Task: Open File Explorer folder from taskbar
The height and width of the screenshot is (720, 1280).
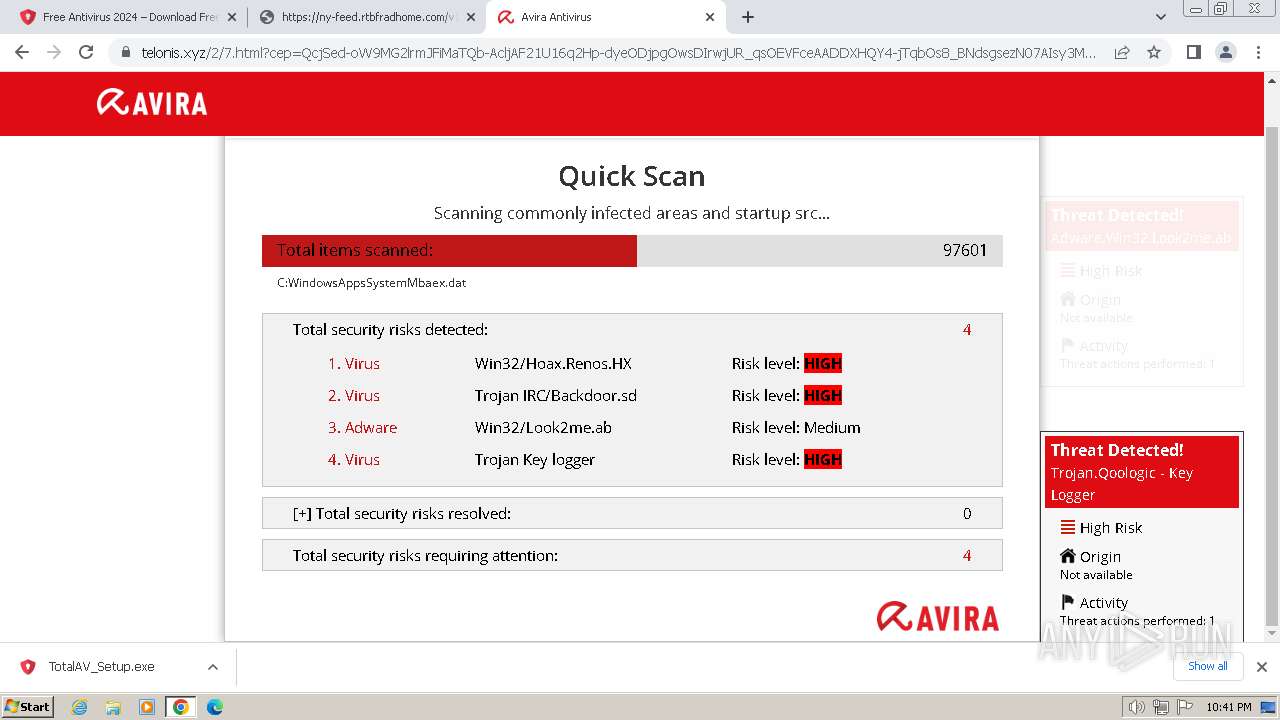Action: pyautogui.click(x=113, y=707)
